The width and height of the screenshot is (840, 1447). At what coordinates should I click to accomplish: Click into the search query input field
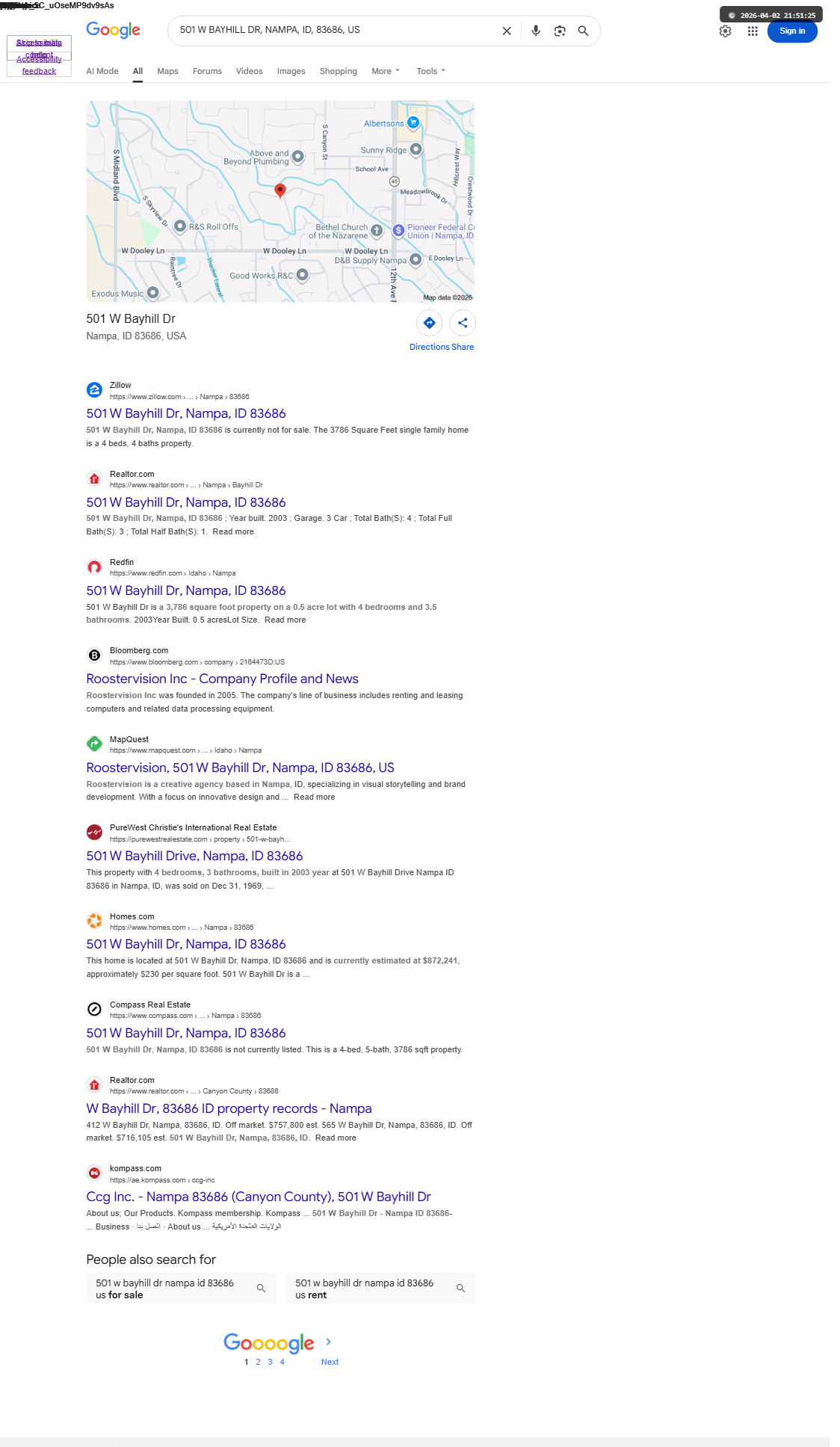point(334,31)
